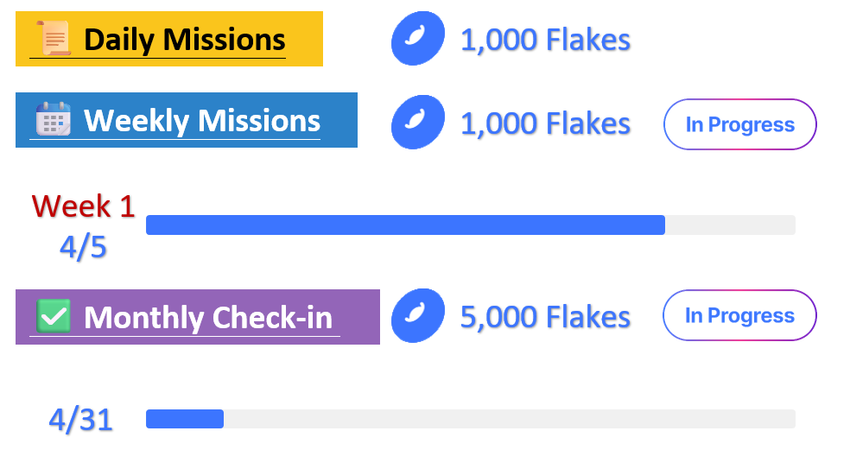This screenshot has width=850, height=475.
Task: Click the 4/31 monthly check-in count
Action: tap(80, 419)
